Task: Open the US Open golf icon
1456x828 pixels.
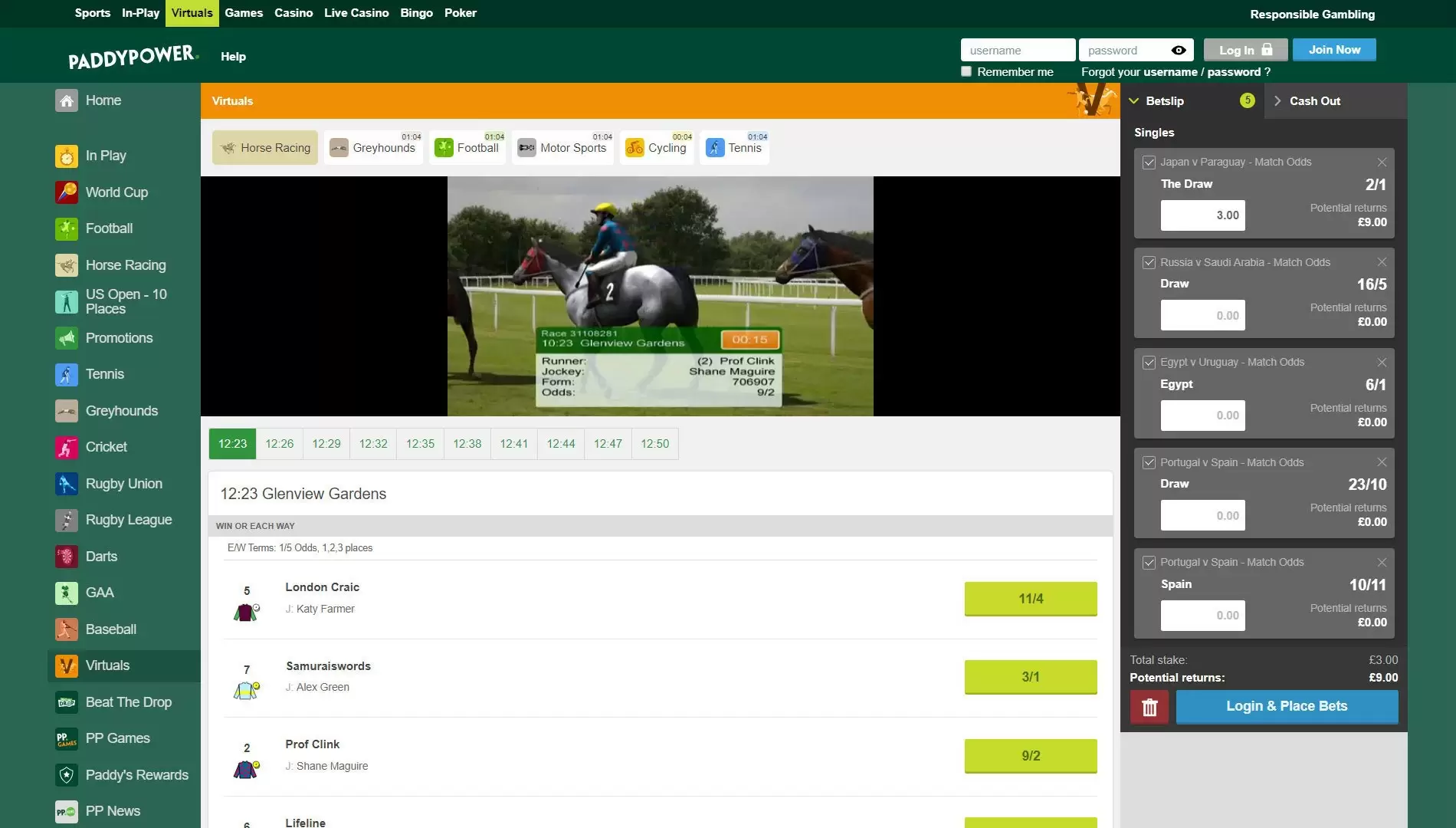Action: [x=67, y=301]
